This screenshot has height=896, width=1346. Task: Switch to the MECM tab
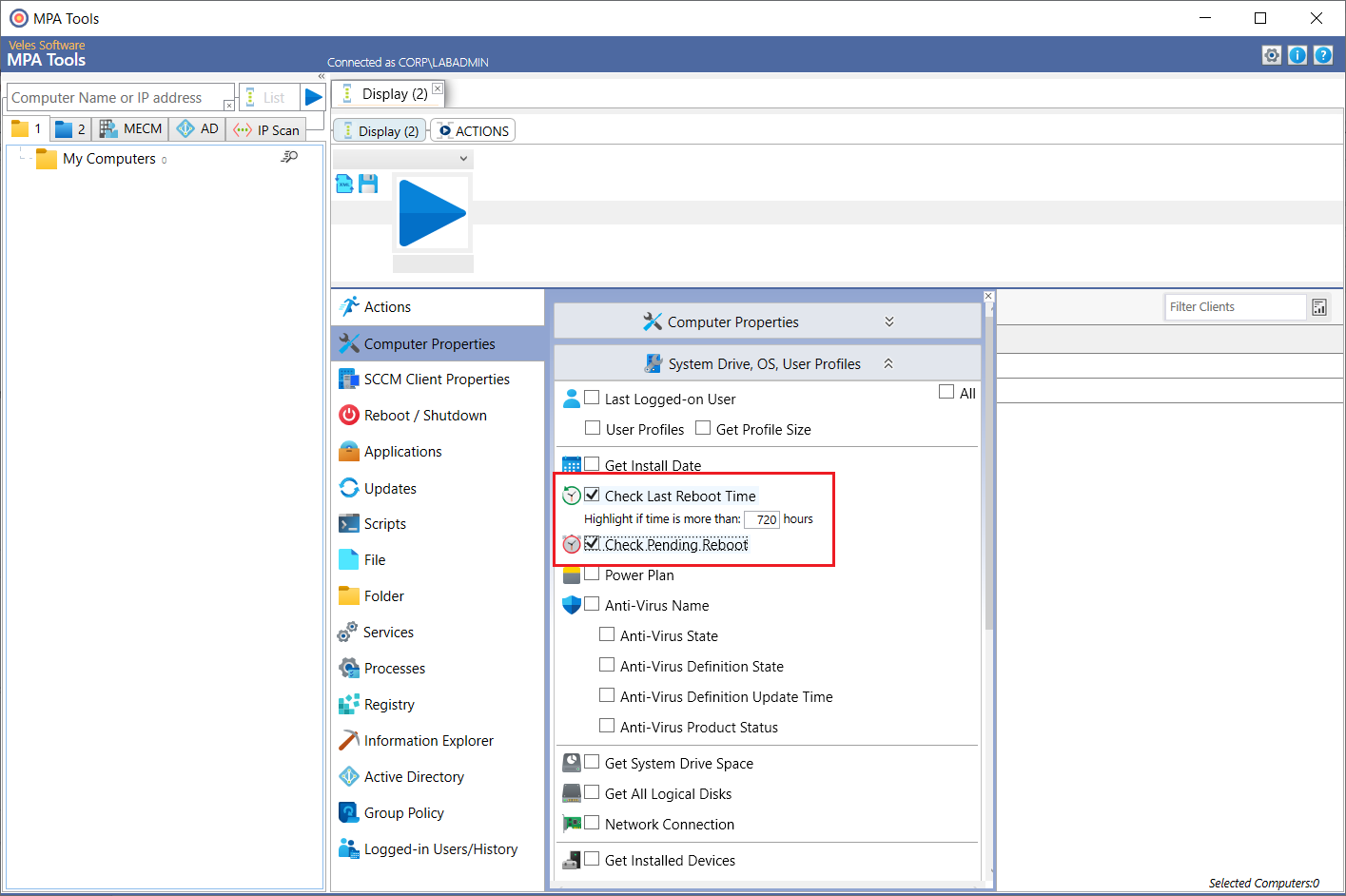tap(131, 128)
